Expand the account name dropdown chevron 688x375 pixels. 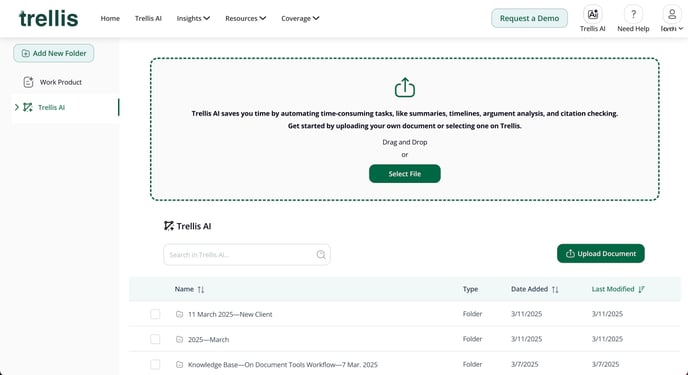pos(681,29)
